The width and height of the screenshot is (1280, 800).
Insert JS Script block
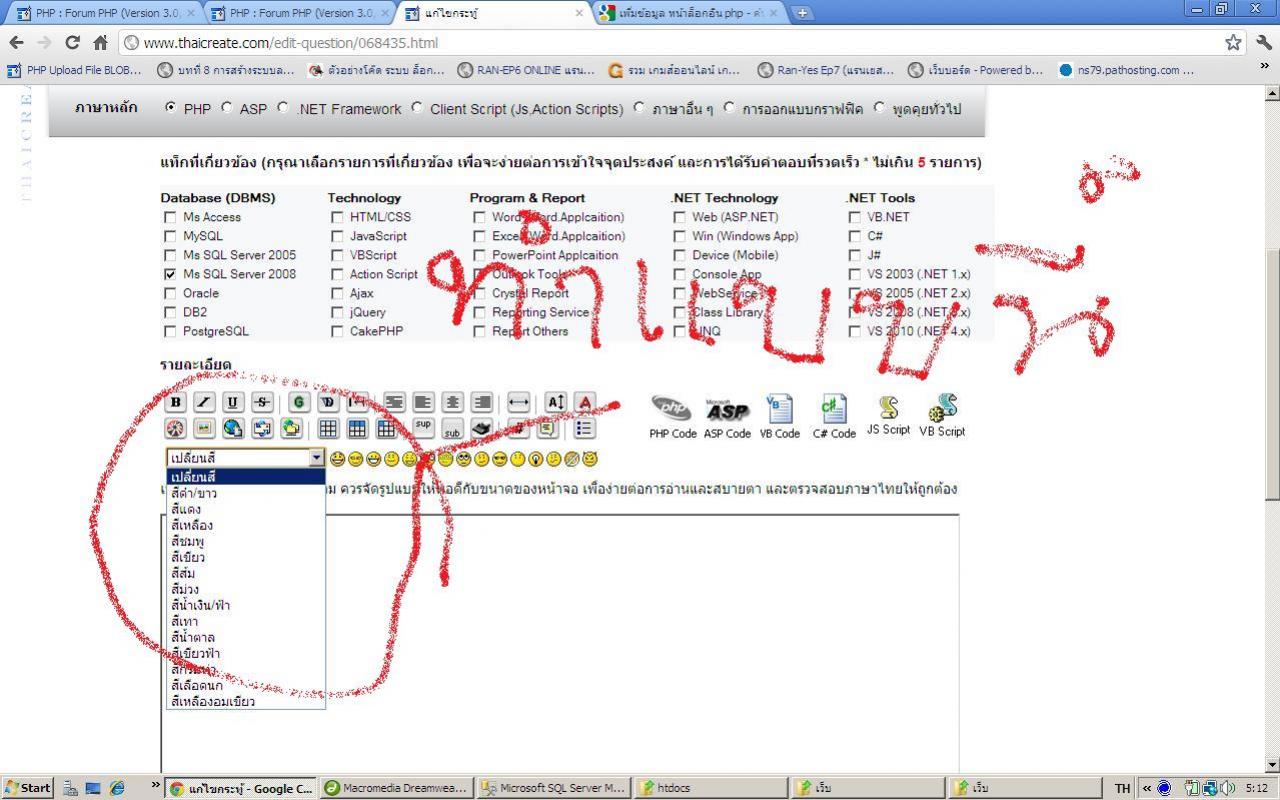coord(888,415)
